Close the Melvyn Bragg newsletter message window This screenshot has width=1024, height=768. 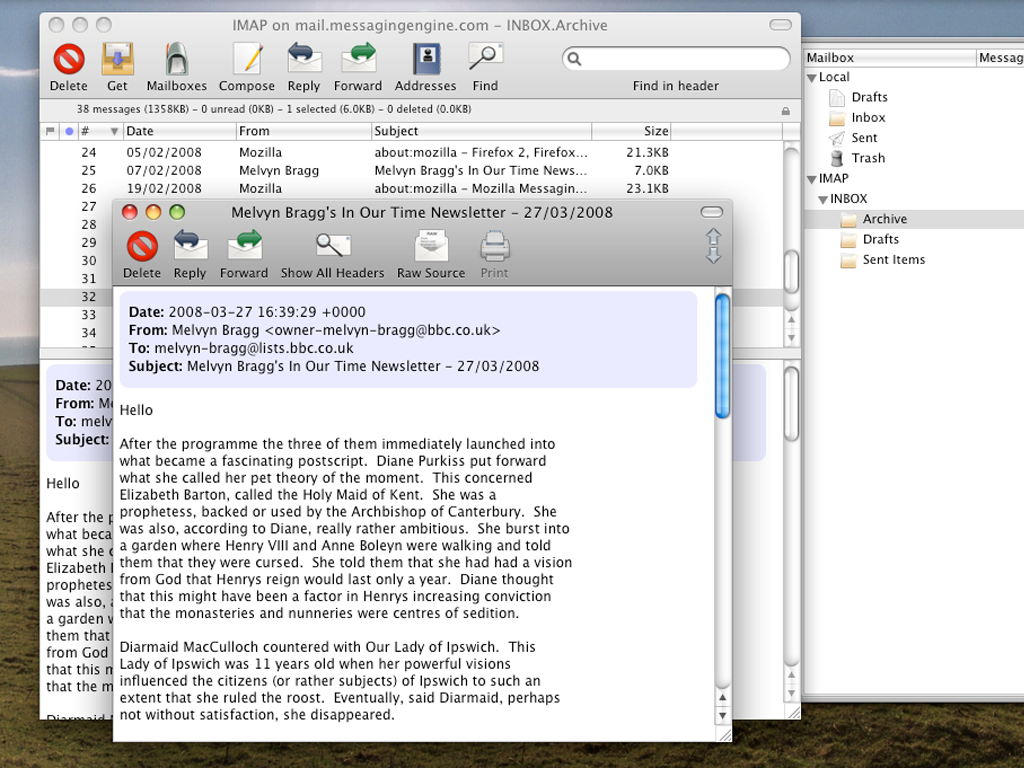tap(130, 212)
